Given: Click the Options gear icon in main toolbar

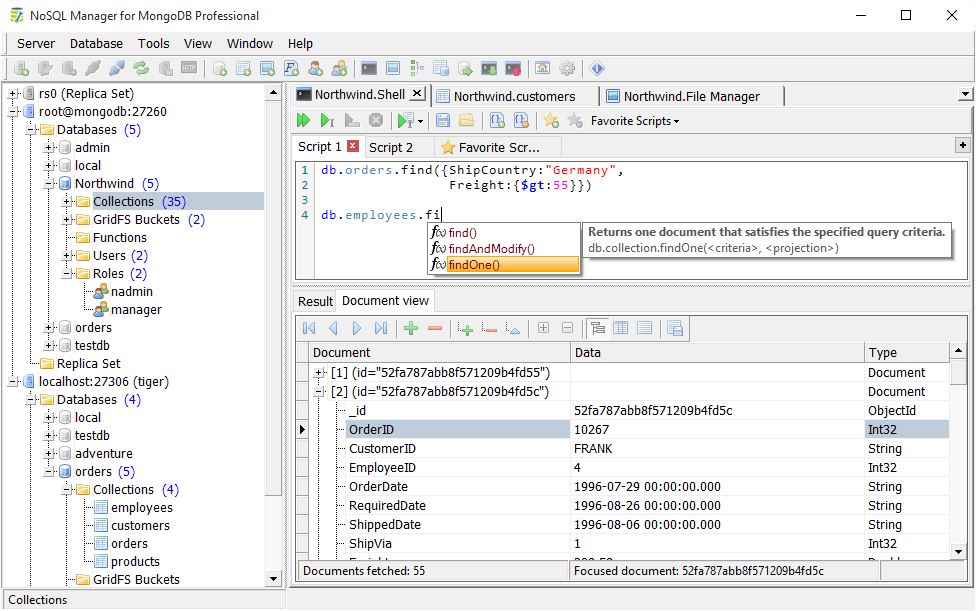Looking at the screenshot, I should click(x=567, y=69).
